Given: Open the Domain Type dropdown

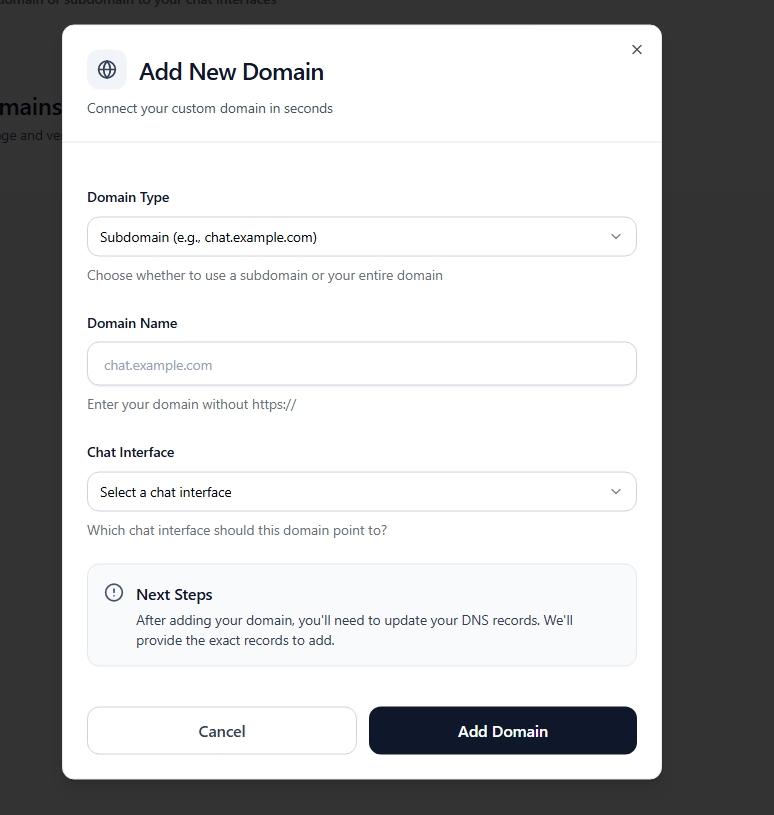Looking at the screenshot, I should pos(362,236).
